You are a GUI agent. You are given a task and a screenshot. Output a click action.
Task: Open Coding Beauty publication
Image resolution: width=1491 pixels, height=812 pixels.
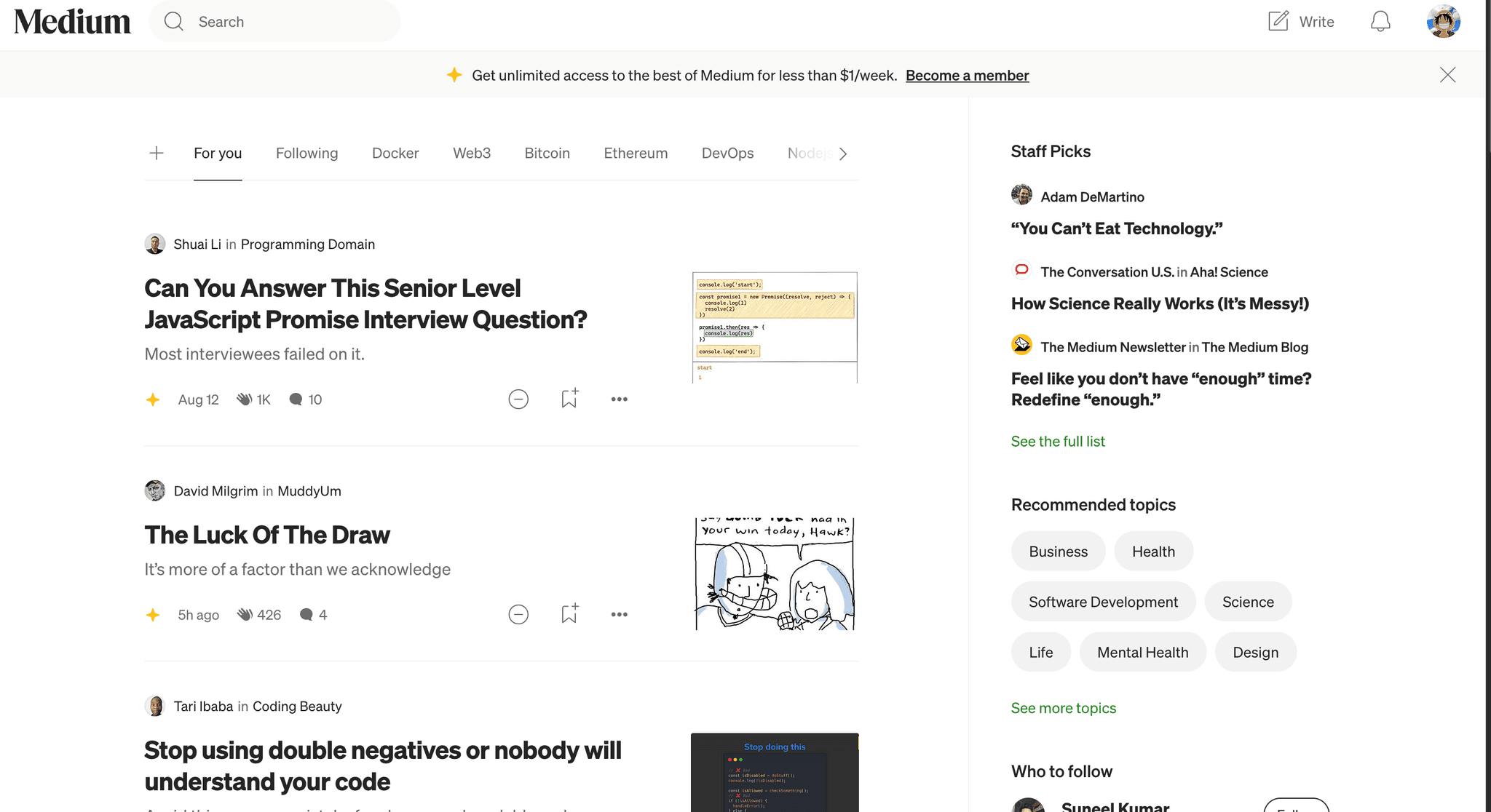tap(297, 706)
